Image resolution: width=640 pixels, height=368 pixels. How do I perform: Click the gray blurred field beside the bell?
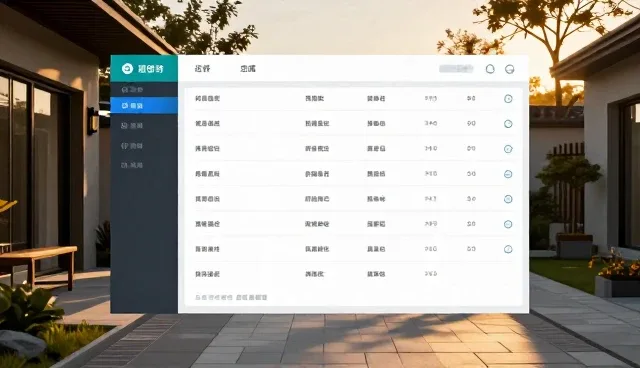point(456,69)
